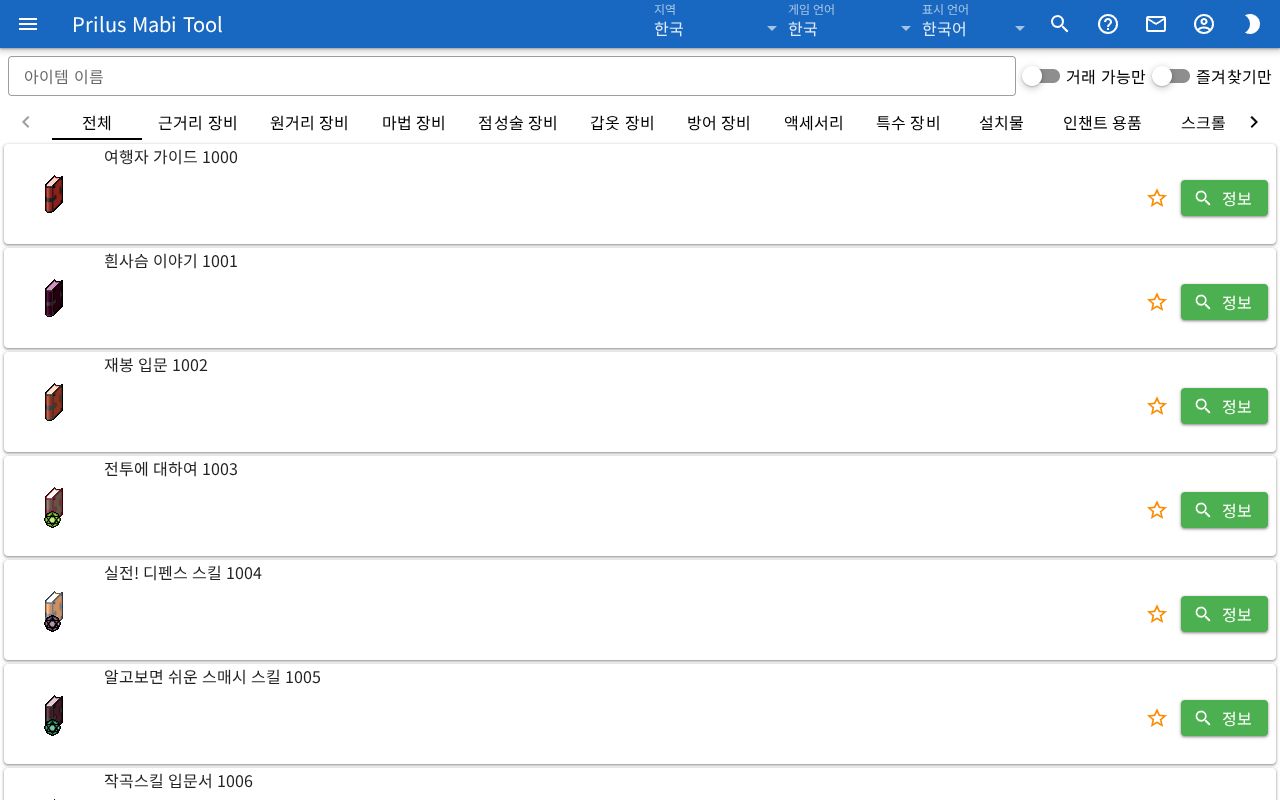Switch to the 인챈트 용품 tab
This screenshot has width=1280, height=800.
[x=1102, y=123]
